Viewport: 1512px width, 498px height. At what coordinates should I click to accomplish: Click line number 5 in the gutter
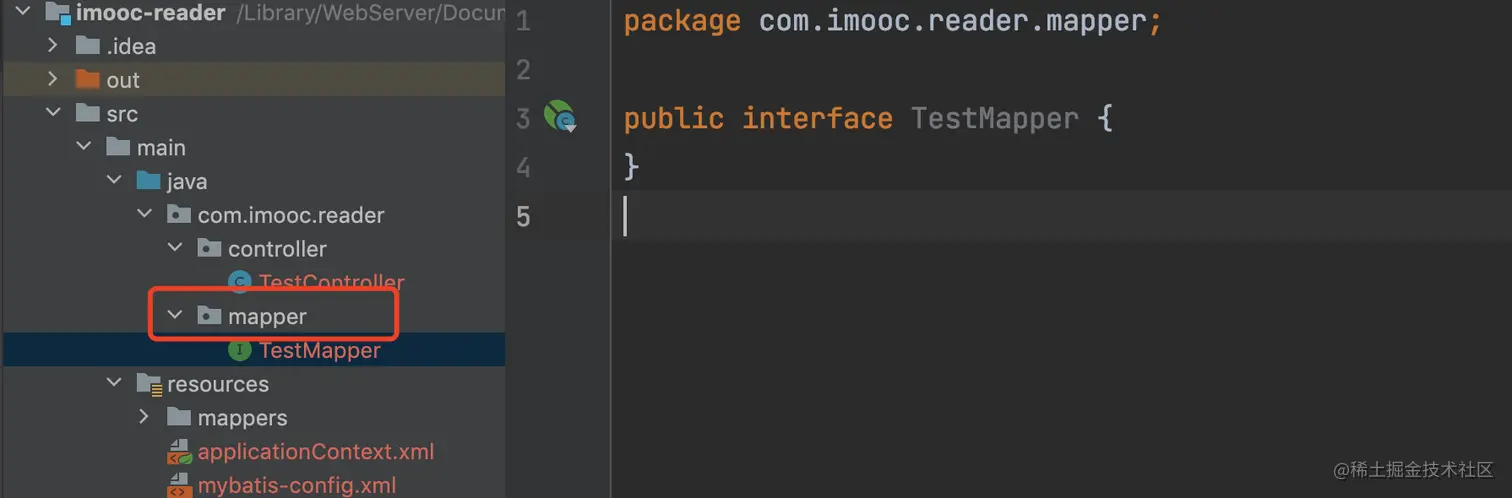pos(523,216)
